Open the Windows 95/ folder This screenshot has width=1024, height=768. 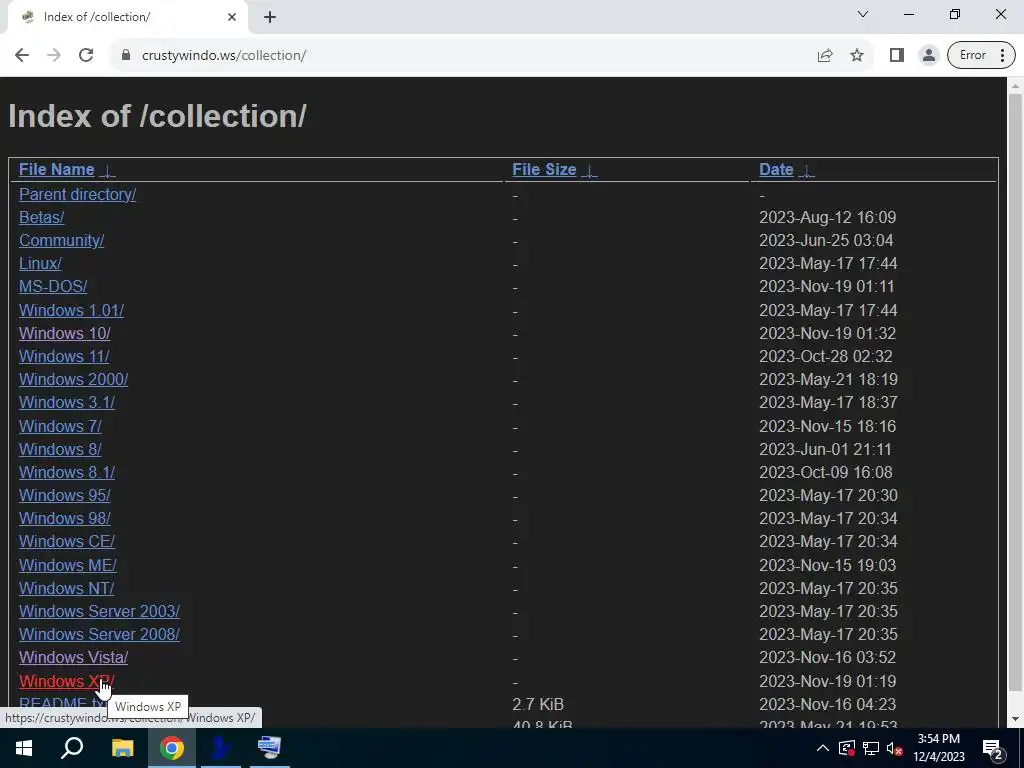(x=65, y=495)
